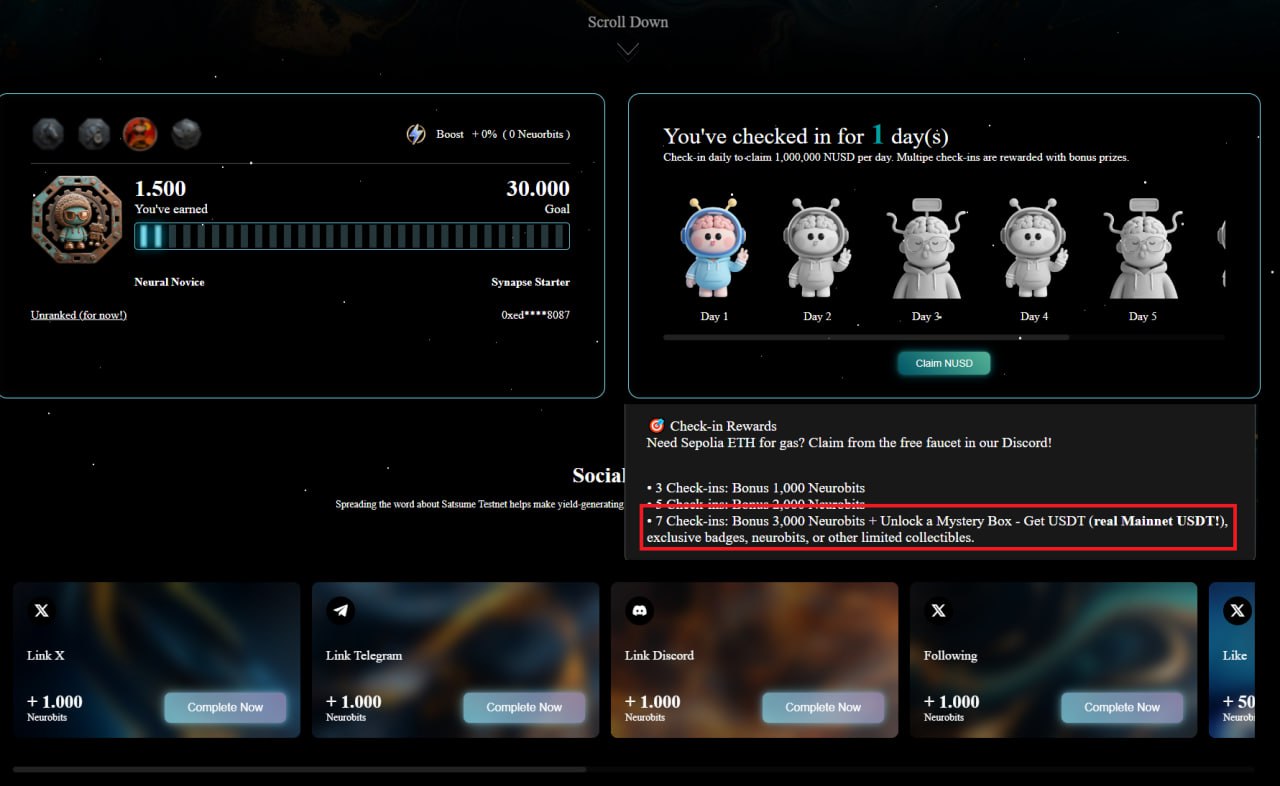Select the first gray badge icon
This screenshot has height=786, width=1280.
[49, 133]
